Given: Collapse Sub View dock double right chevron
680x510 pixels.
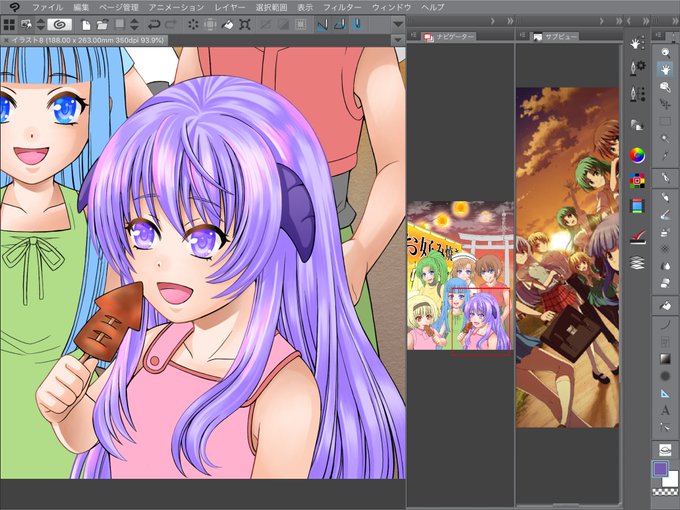Looking at the screenshot, I should [619, 21].
